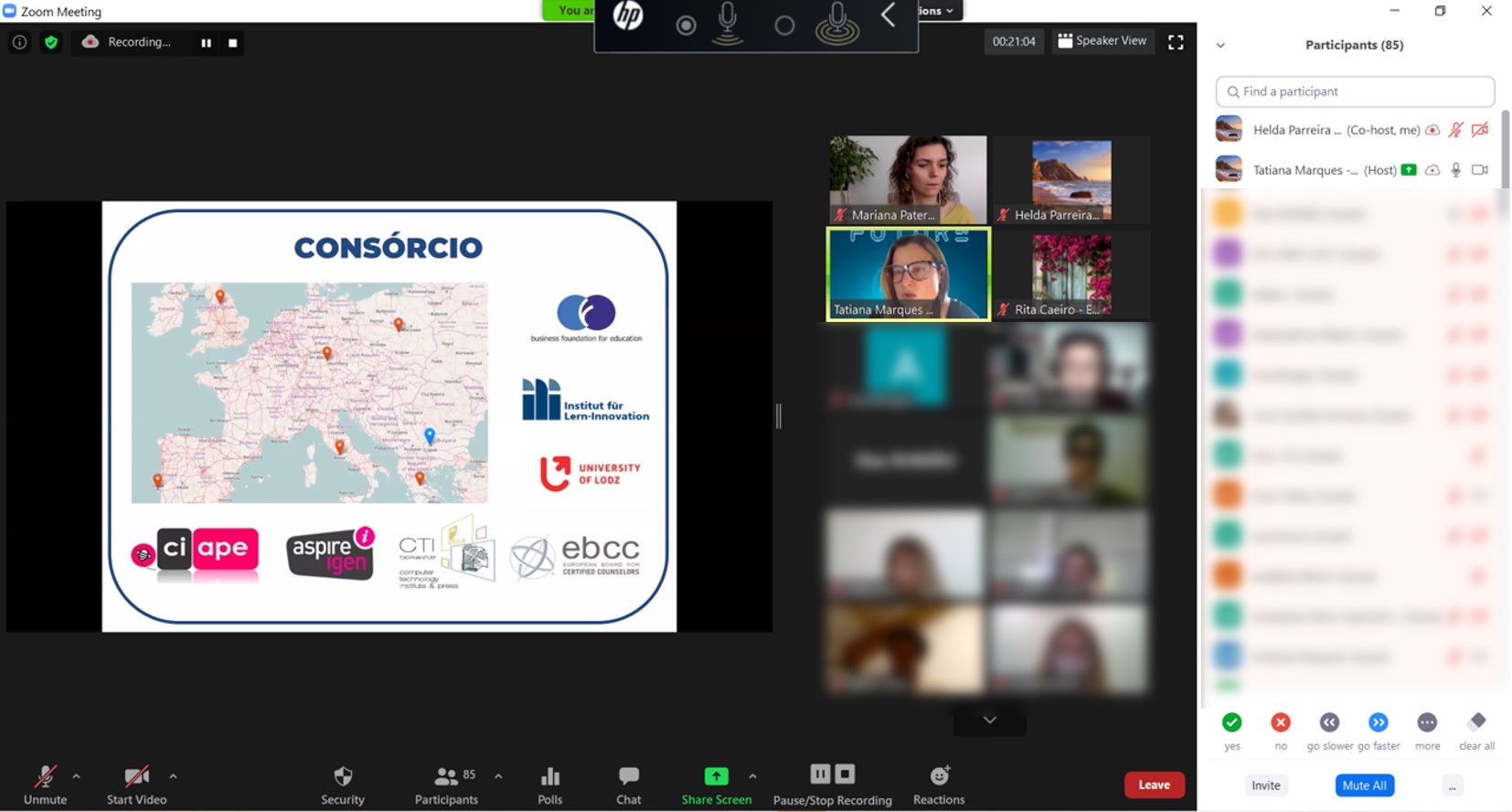Open the share options caret beside Share Screen
This screenshot has height=812, width=1512.
click(x=752, y=776)
